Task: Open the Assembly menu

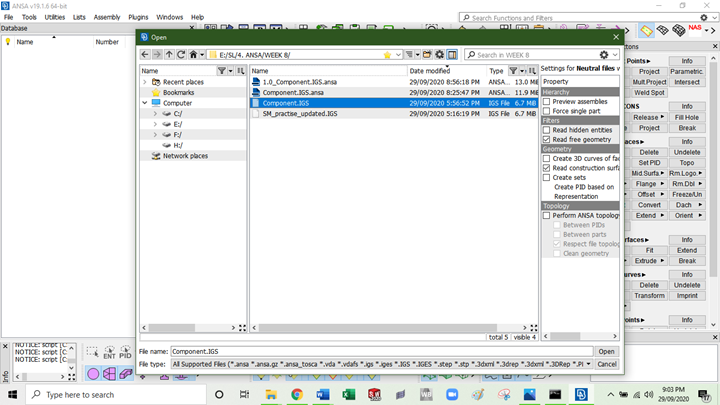Action: (x=107, y=17)
